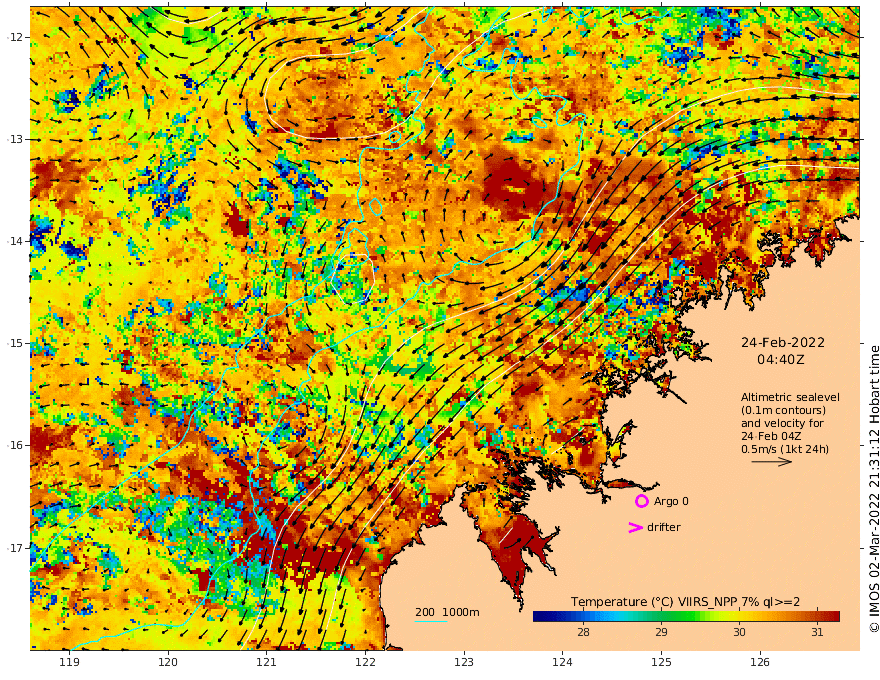Click longitude axis label 123
Viewport: 880px width, 680px height.
[x=464, y=662]
